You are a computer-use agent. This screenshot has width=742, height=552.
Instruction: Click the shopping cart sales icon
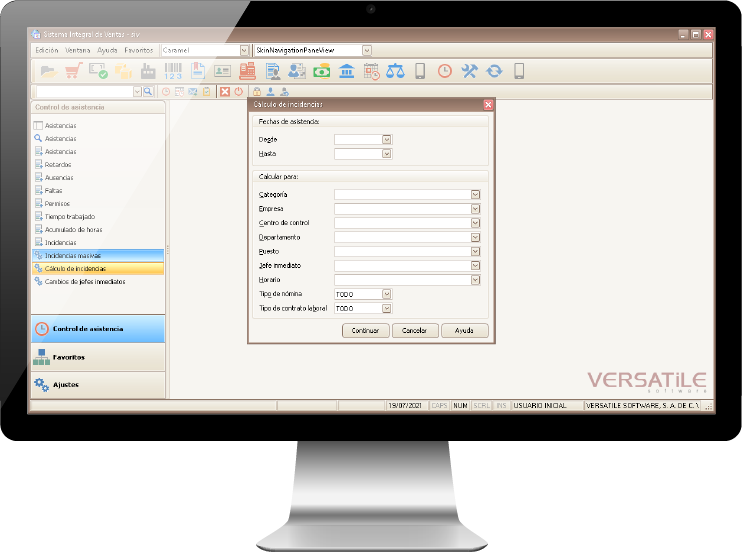73,71
